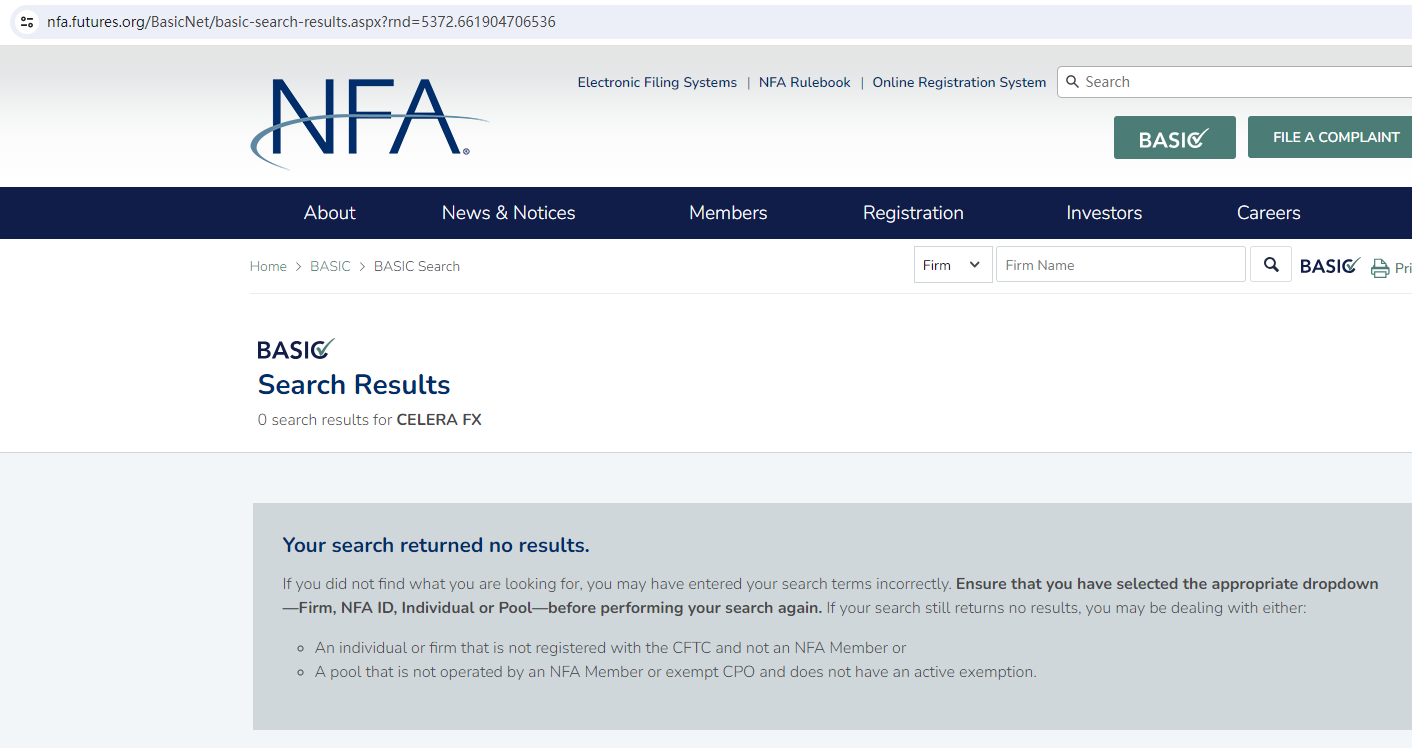Click the Electronic Filing Systems link
This screenshot has height=748, width=1412.
(x=657, y=83)
